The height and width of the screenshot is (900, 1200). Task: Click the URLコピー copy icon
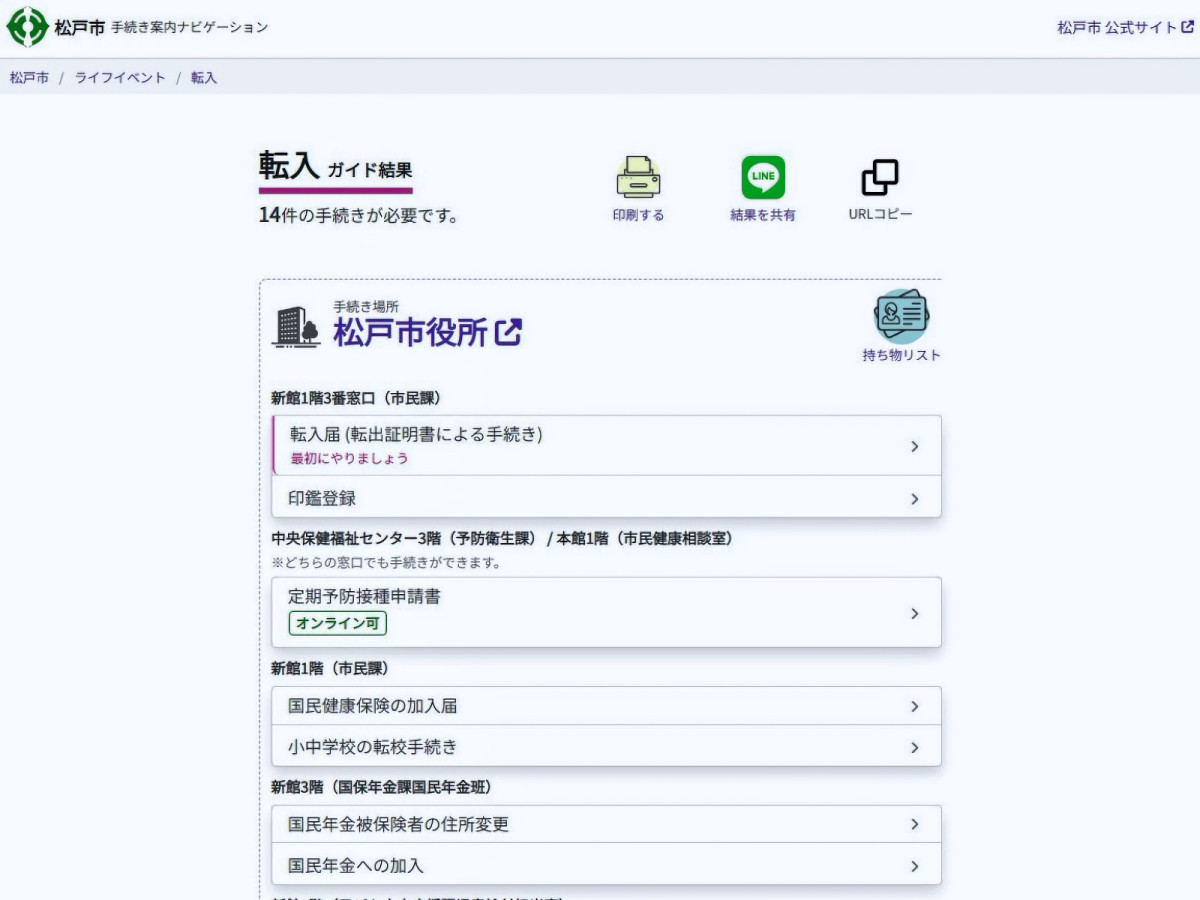click(x=880, y=178)
